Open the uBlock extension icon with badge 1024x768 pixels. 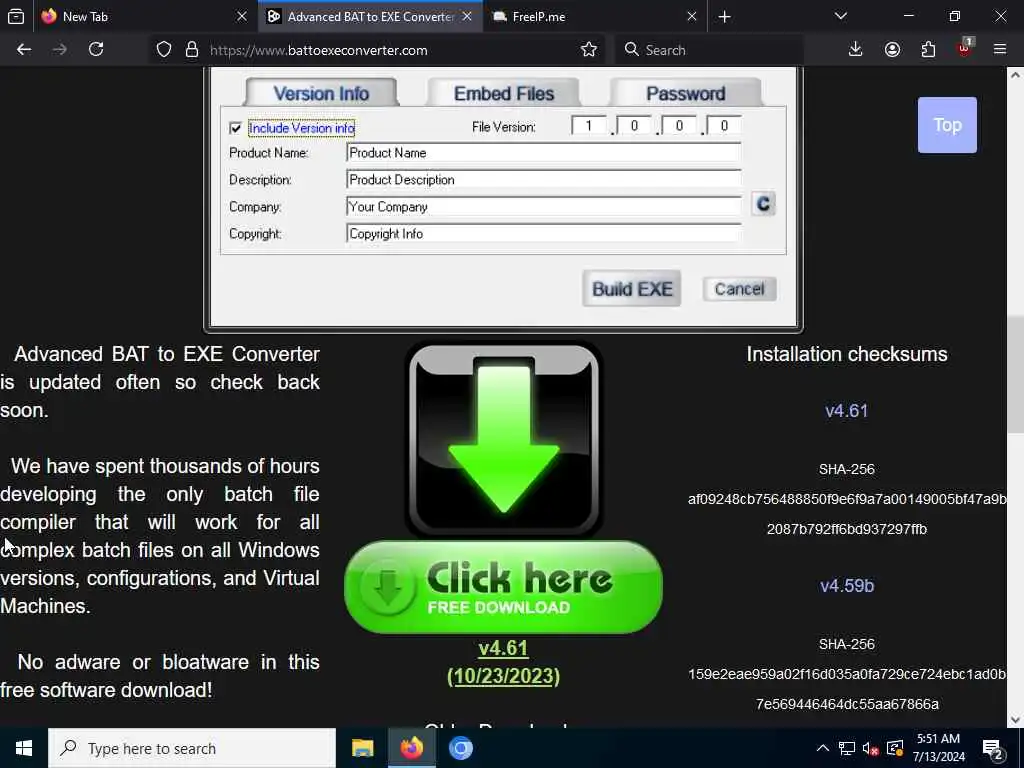click(965, 48)
